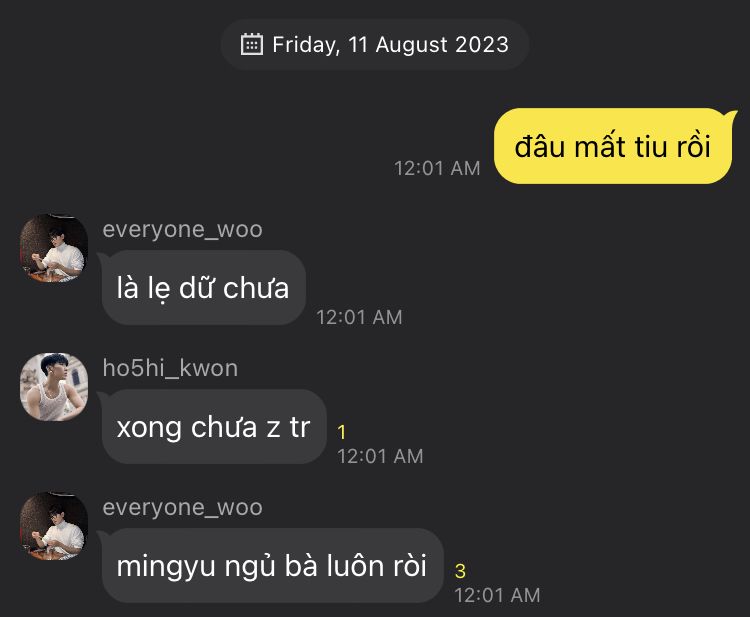Select the "xong chưa z tr" message bubble
Image resolution: width=750 pixels, height=617 pixels.
pos(214,427)
